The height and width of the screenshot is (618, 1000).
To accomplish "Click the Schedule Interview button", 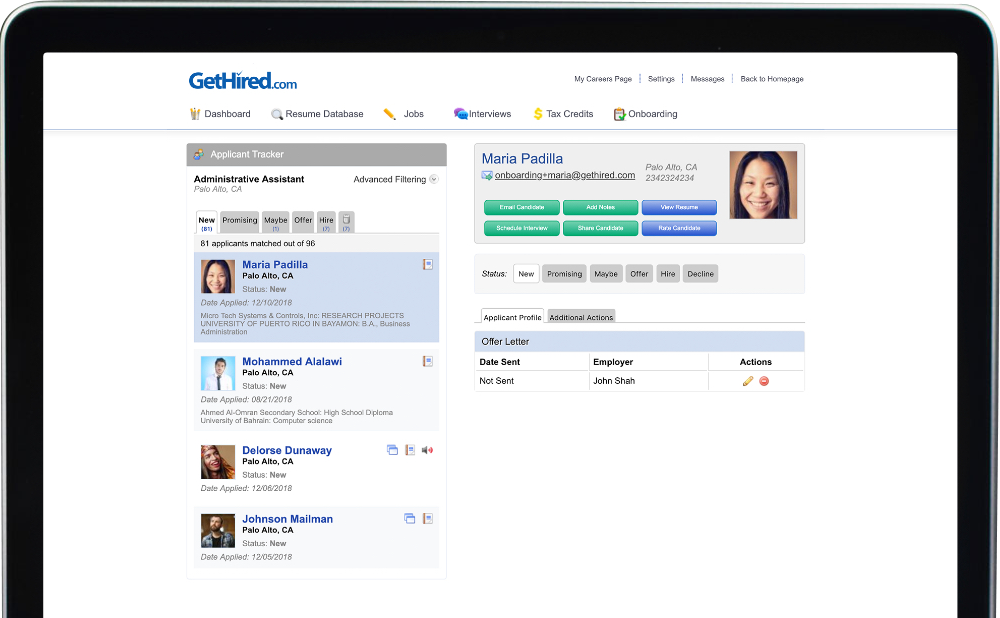I will tap(521, 228).
